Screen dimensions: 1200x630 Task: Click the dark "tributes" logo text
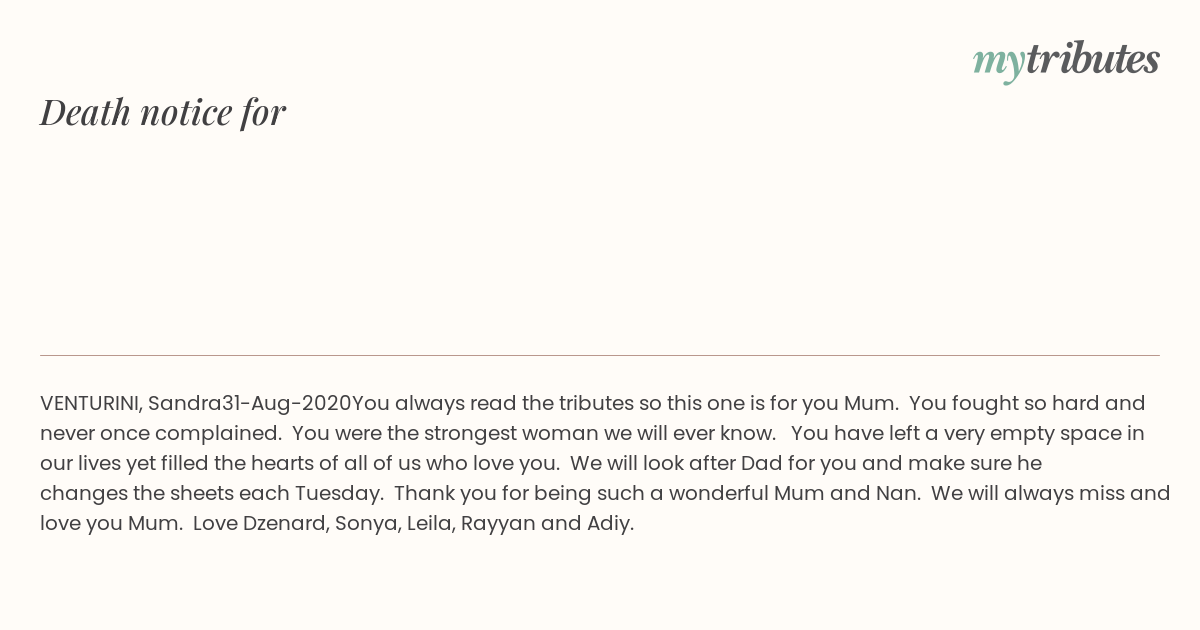(x=1093, y=59)
